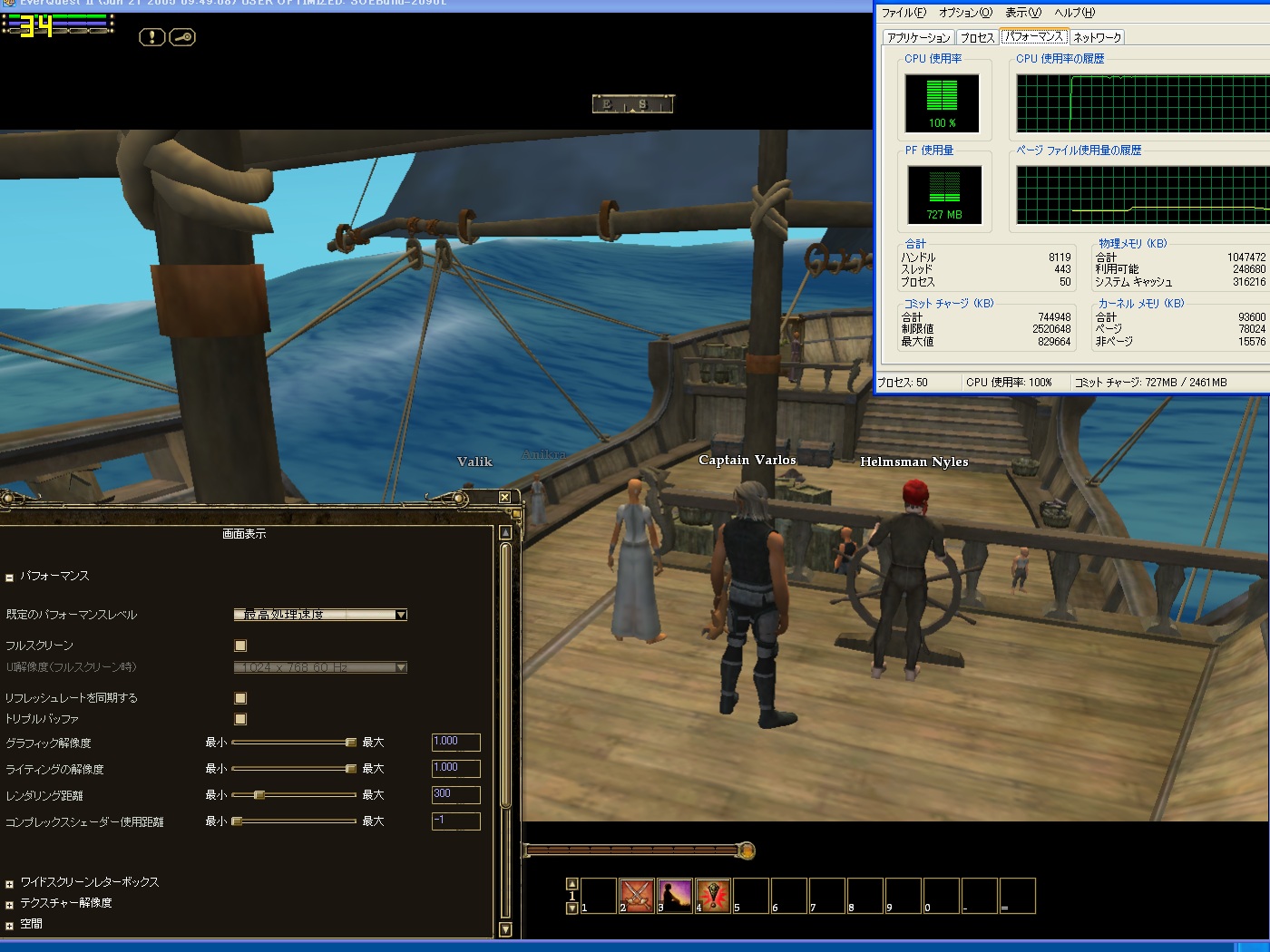Click the compass bar showing E and S
Image resolution: width=1270 pixels, height=952 pixels.
633,104
